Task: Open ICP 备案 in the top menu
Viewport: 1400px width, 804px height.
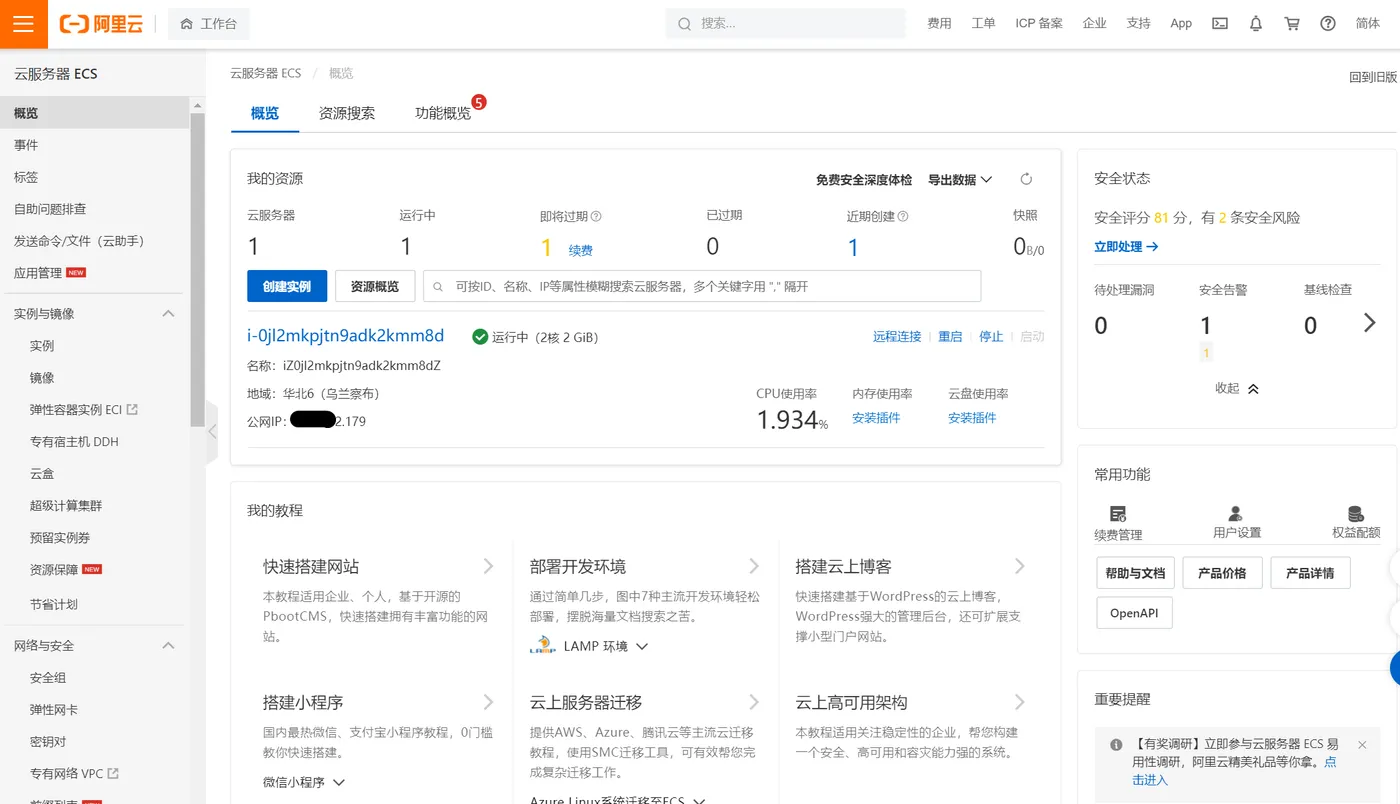Action: point(1039,24)
